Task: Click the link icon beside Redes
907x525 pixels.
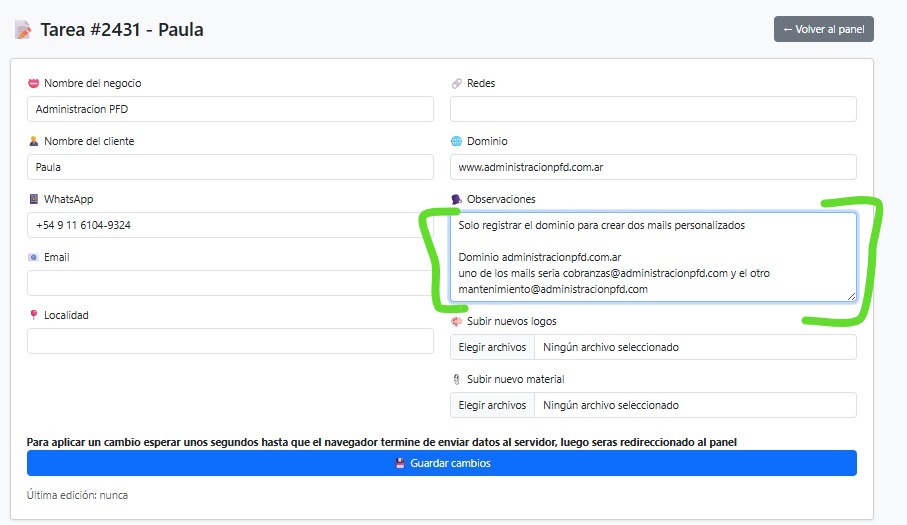Action: coord(456,83)
